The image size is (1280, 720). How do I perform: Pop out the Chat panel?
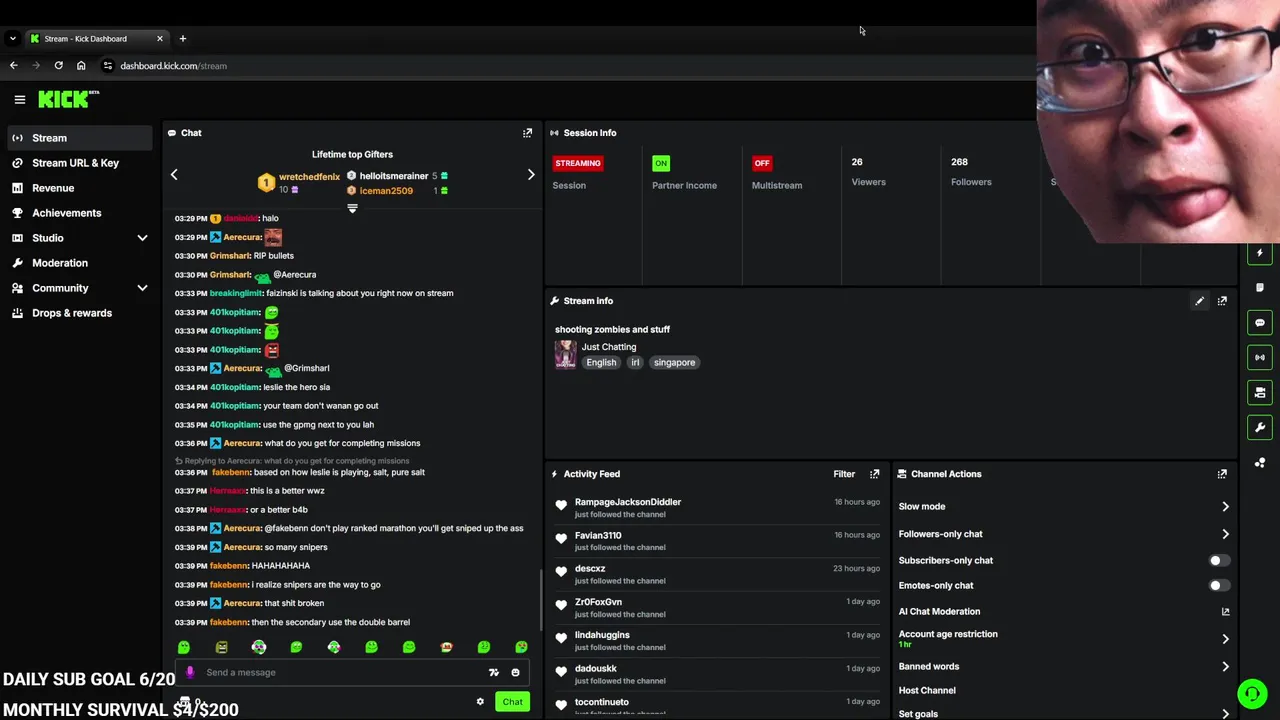pos(527,133)
